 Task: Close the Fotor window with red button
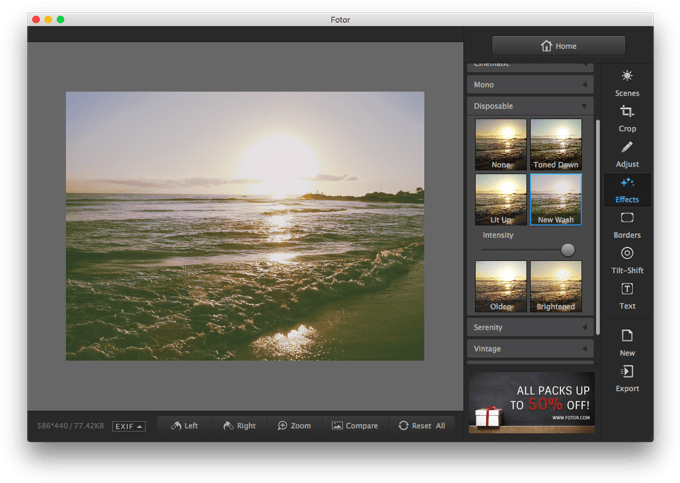point(36,20)
